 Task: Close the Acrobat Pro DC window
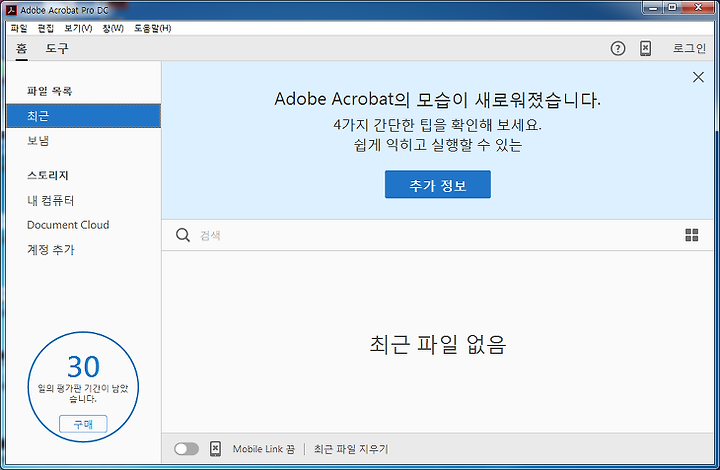click(x=698, y=7)
